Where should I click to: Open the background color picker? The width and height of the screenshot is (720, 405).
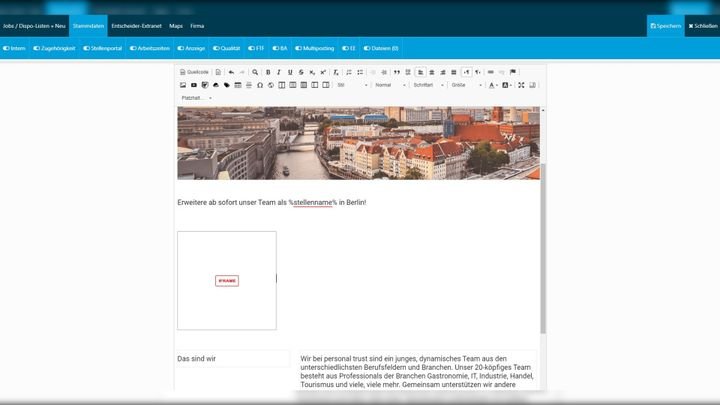click(507, 85)
